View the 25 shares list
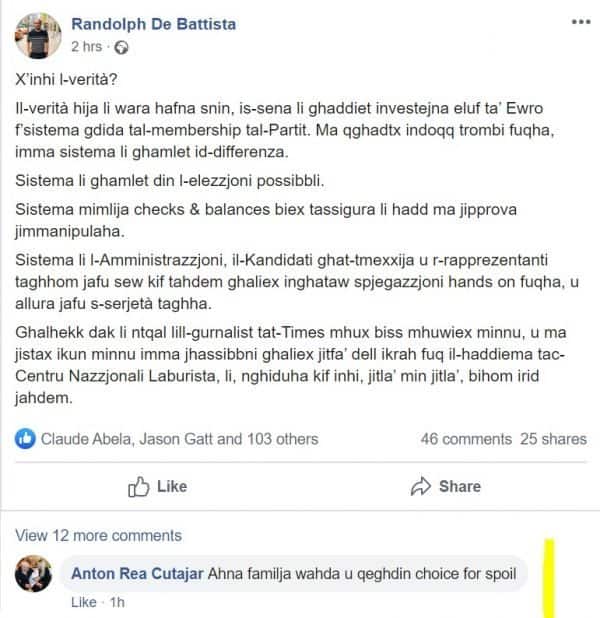Viewport: 600px width, 618px height. tap(553, 439)
